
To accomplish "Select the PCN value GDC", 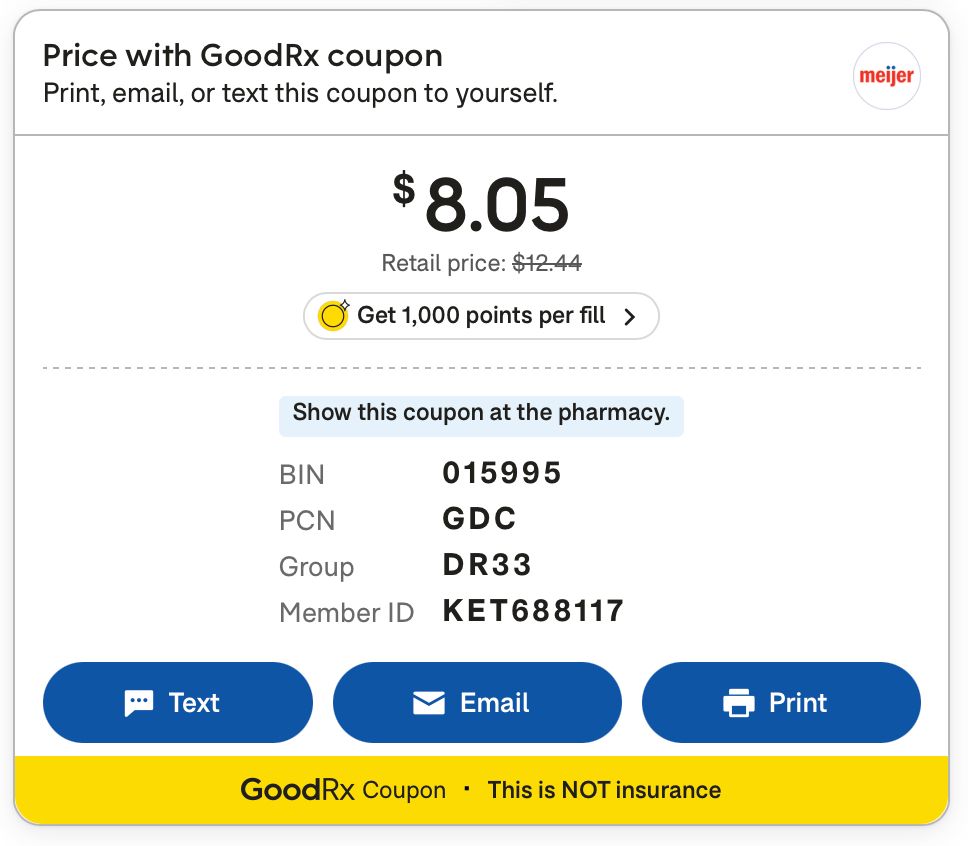I will pos(480,518).
